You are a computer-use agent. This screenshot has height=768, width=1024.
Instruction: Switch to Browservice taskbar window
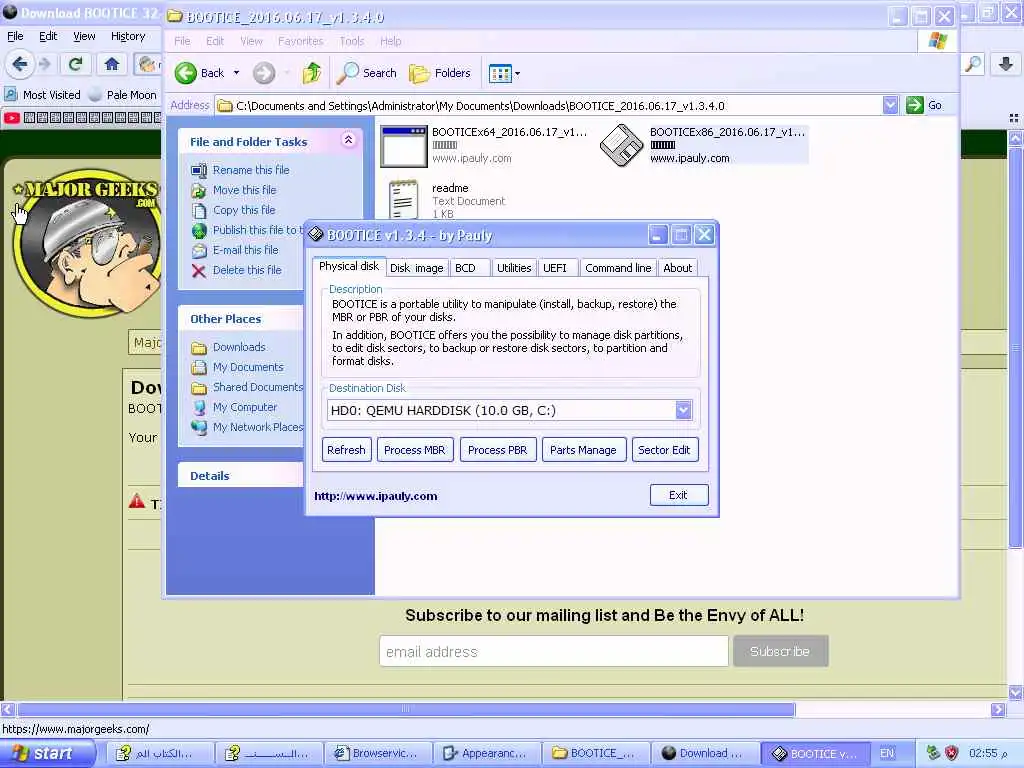click(377, 754)
